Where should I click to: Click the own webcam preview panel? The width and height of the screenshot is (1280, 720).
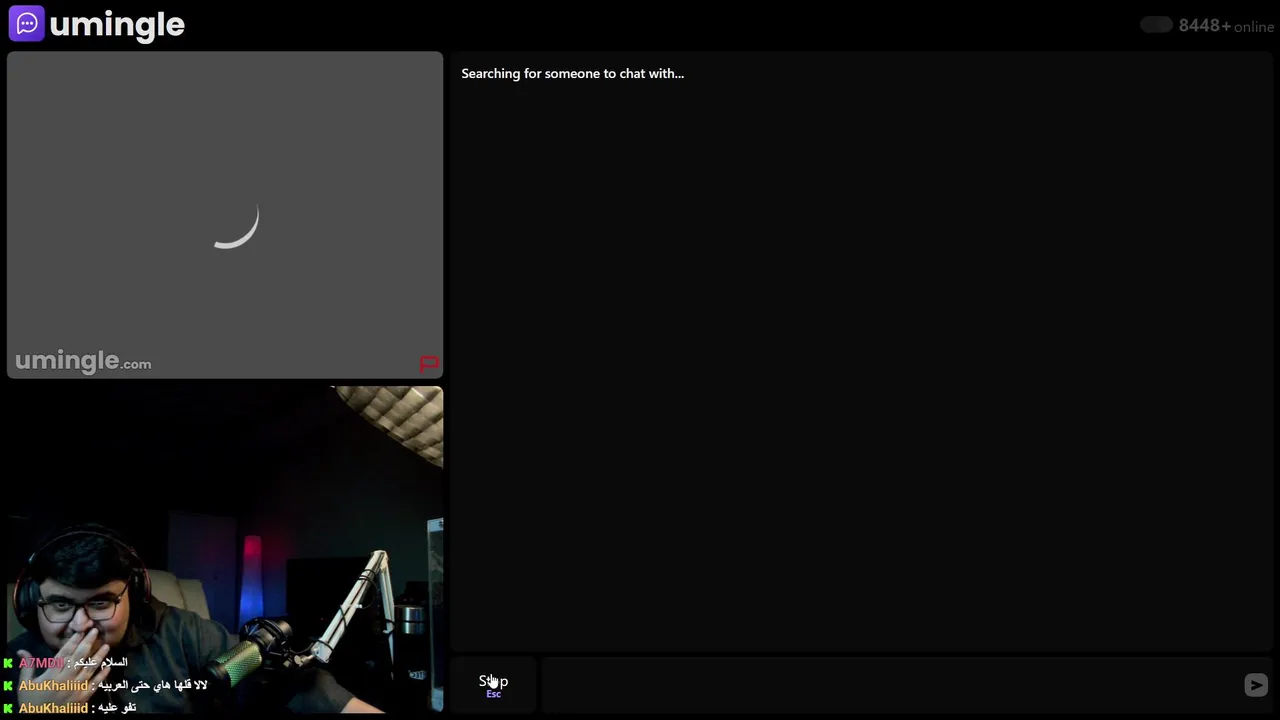tap(225, 549)
